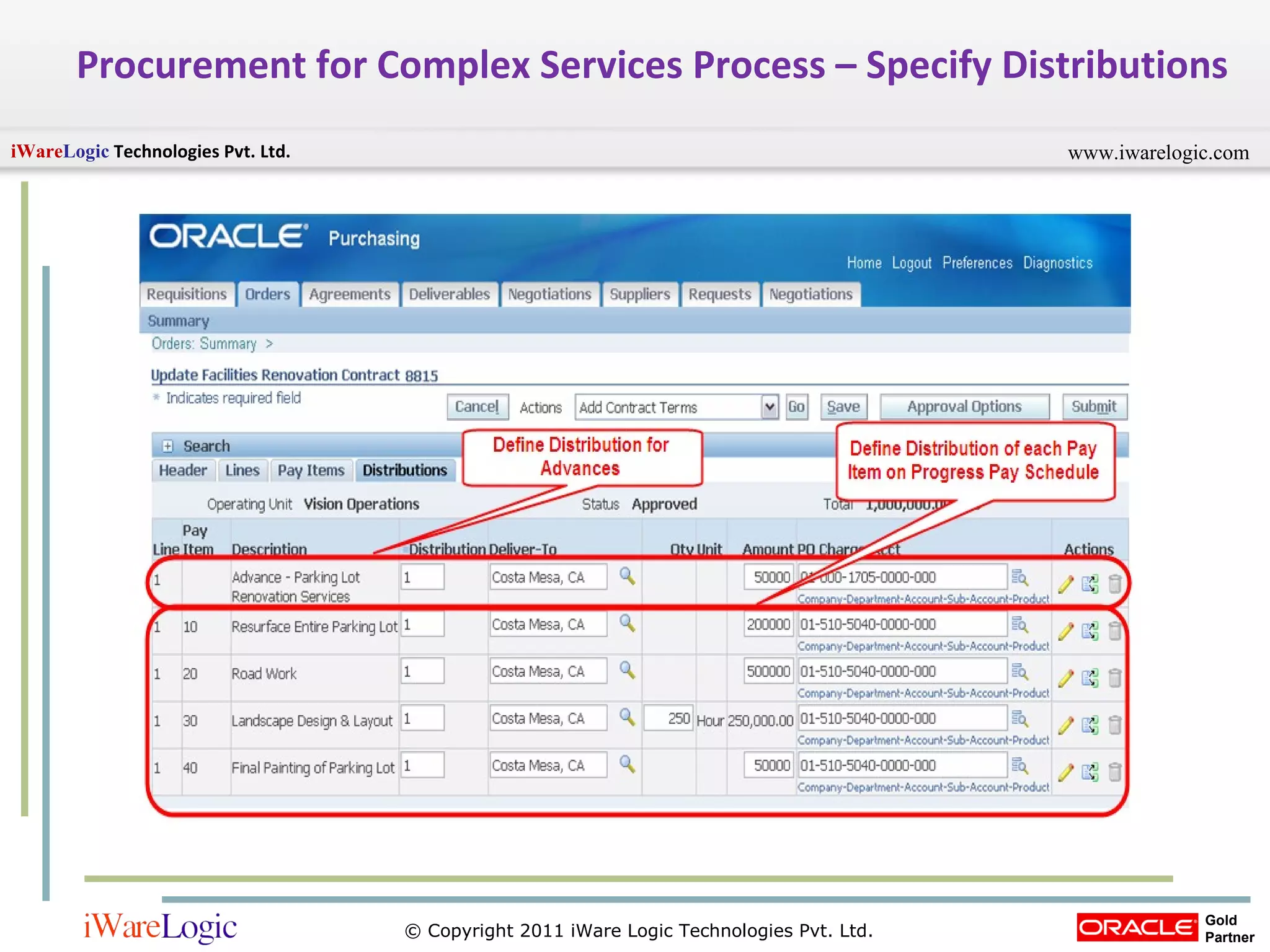
Task: Click the Go button
Action: (797, 407)
